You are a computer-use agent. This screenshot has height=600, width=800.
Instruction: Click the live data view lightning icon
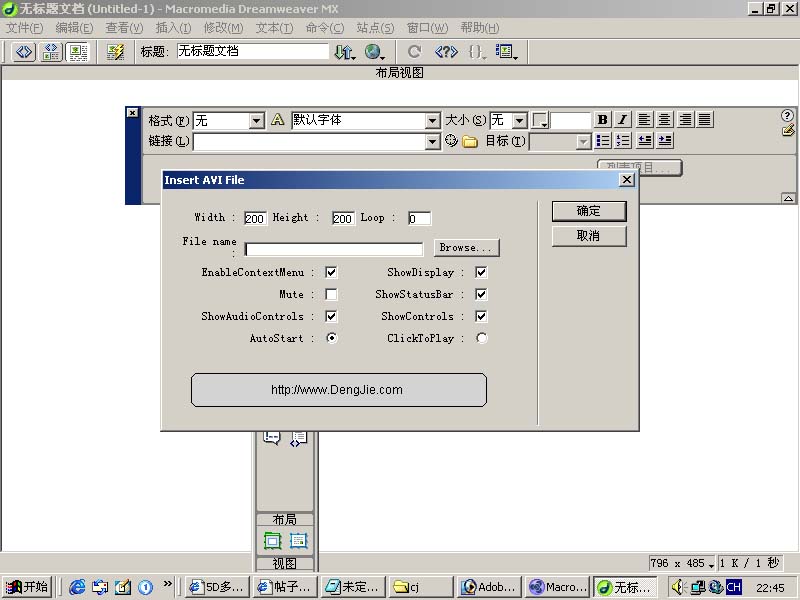[115, 52]
